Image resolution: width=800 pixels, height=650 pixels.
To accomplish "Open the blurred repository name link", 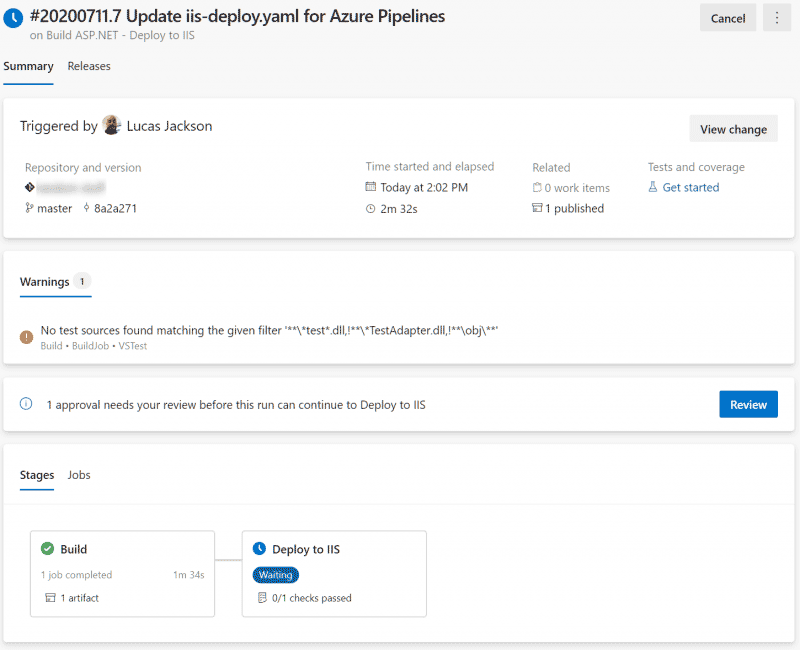I will pos(71,188).
